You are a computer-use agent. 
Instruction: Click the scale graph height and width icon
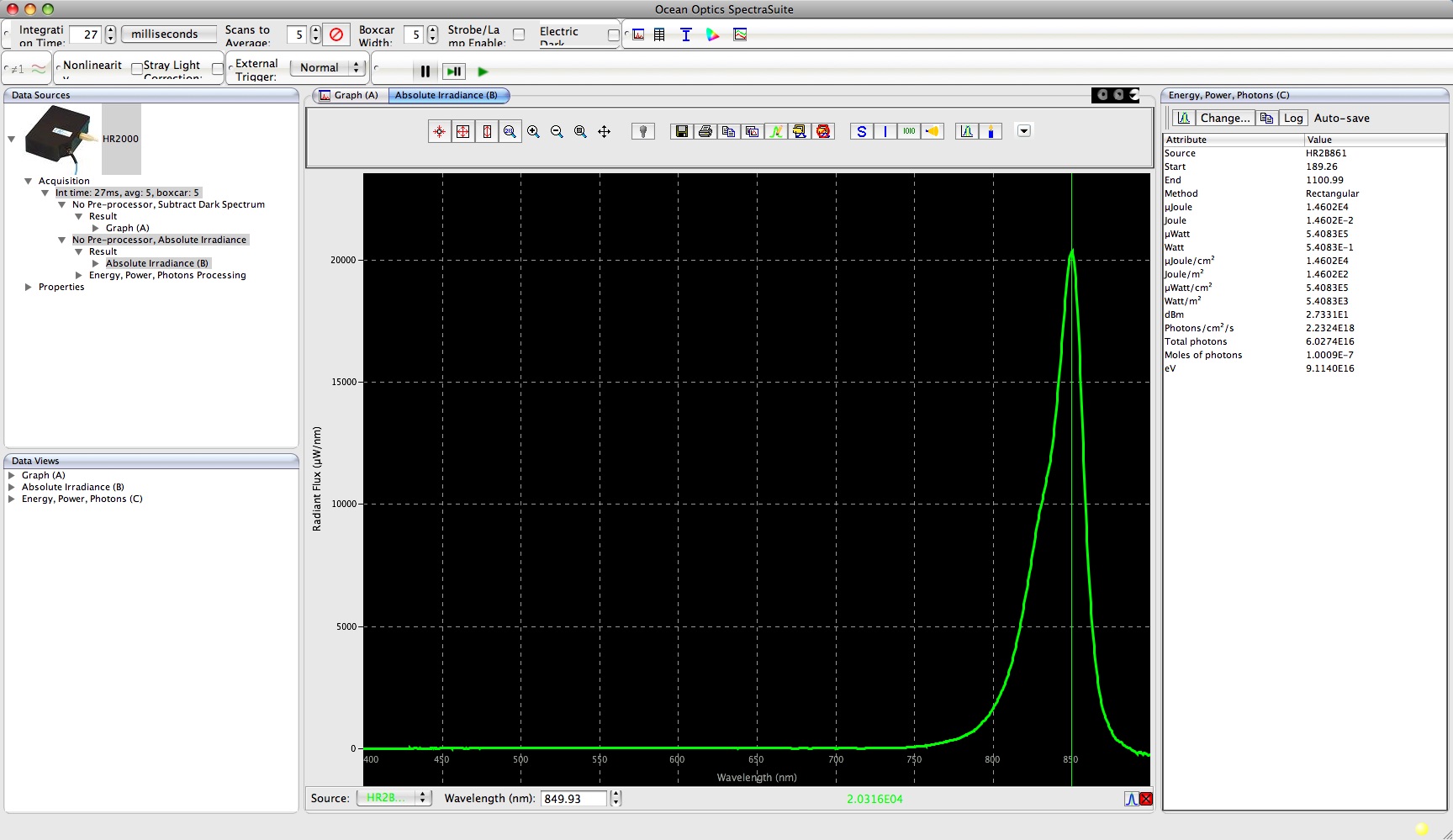[462, 132]
